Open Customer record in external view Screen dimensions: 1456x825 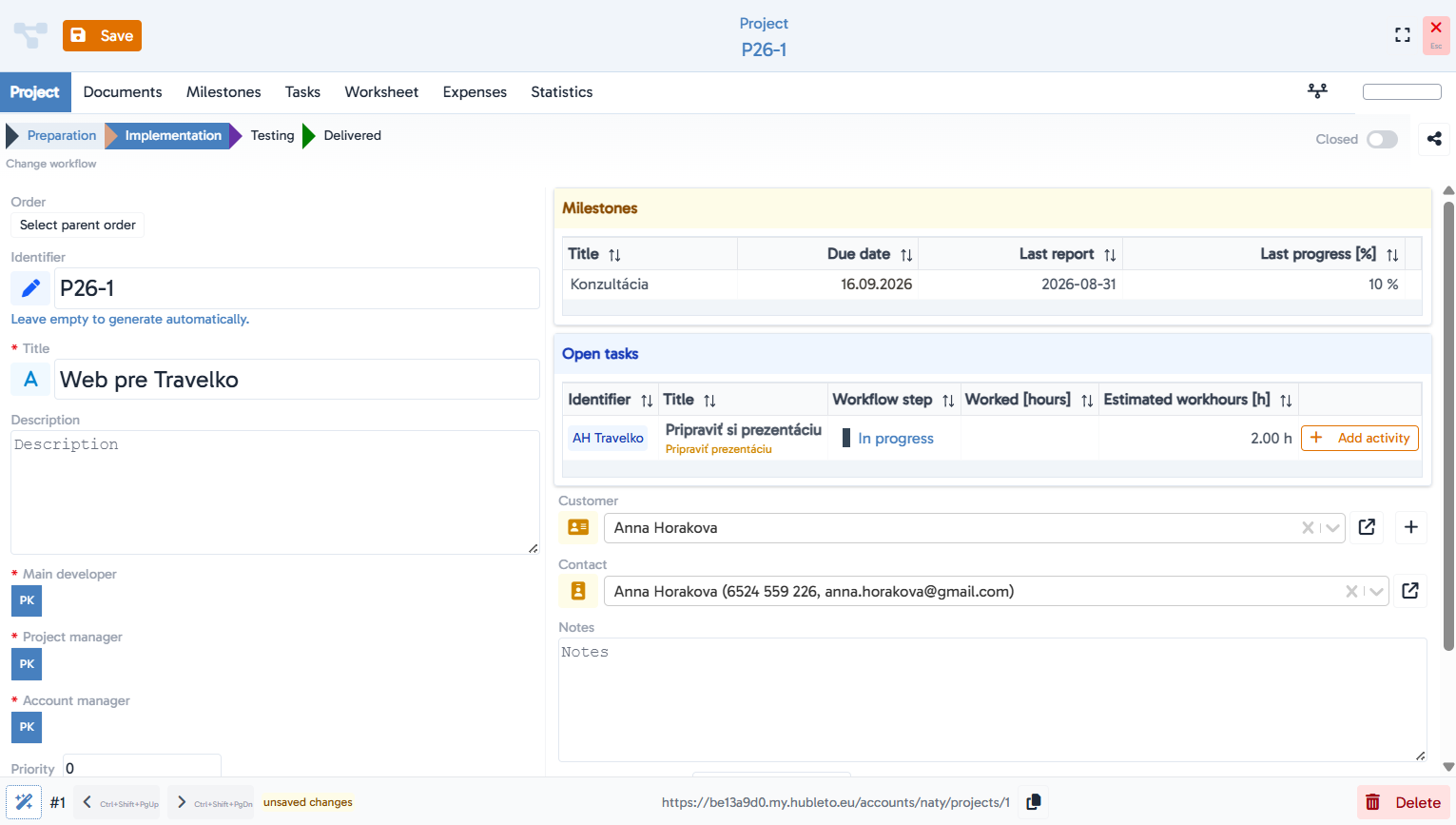tap(1367, 527)
